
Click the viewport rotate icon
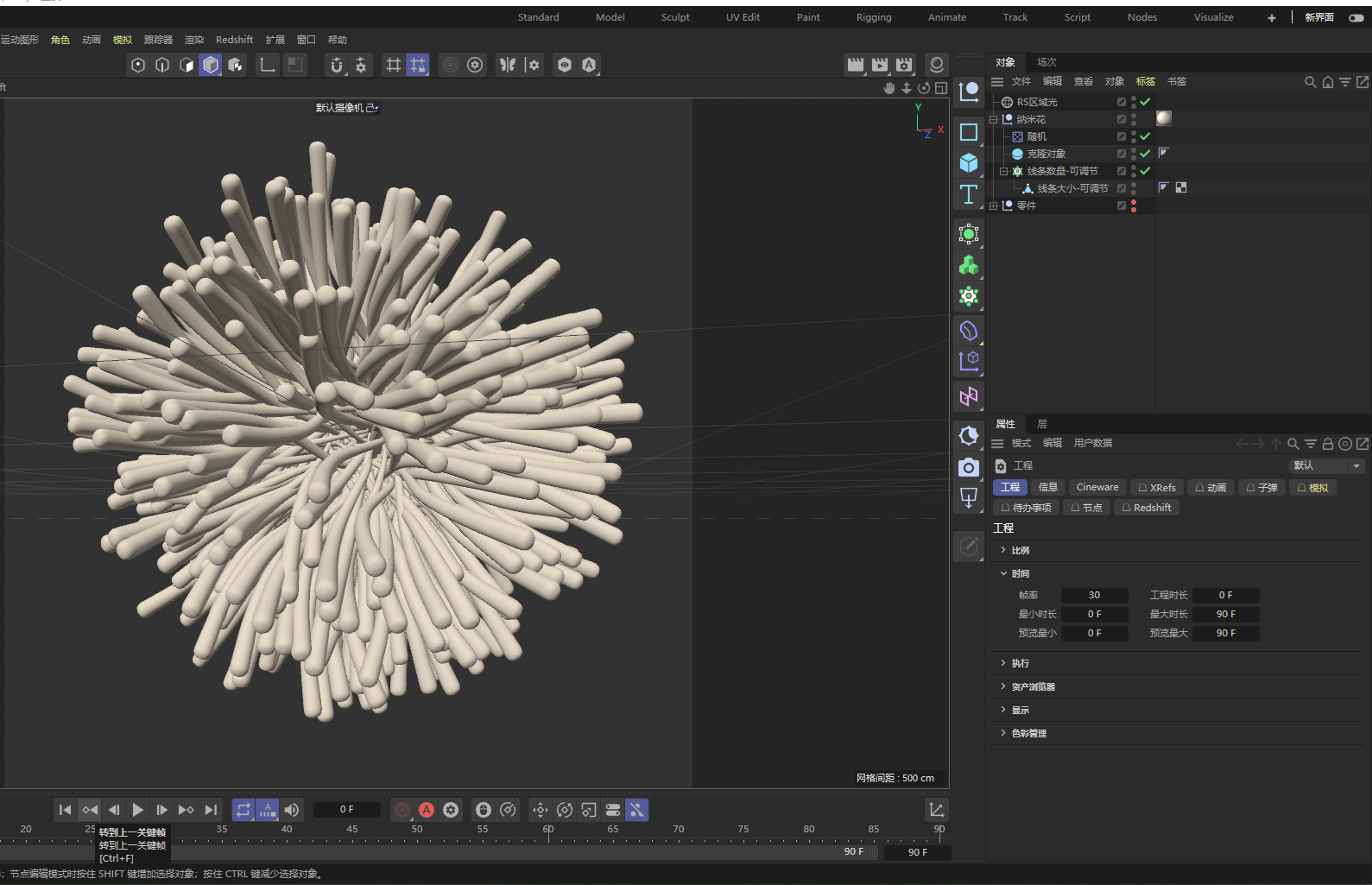click(x=924, y=88)
